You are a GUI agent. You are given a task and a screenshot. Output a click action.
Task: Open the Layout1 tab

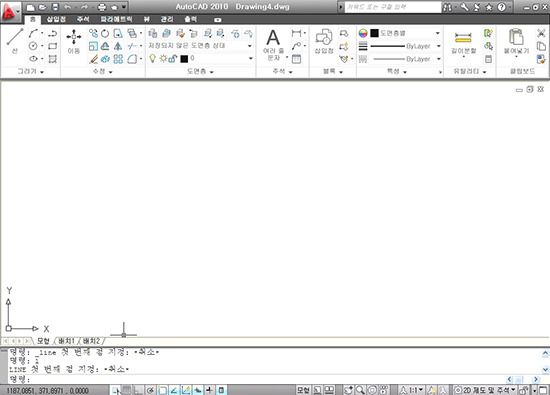[66, 341]
